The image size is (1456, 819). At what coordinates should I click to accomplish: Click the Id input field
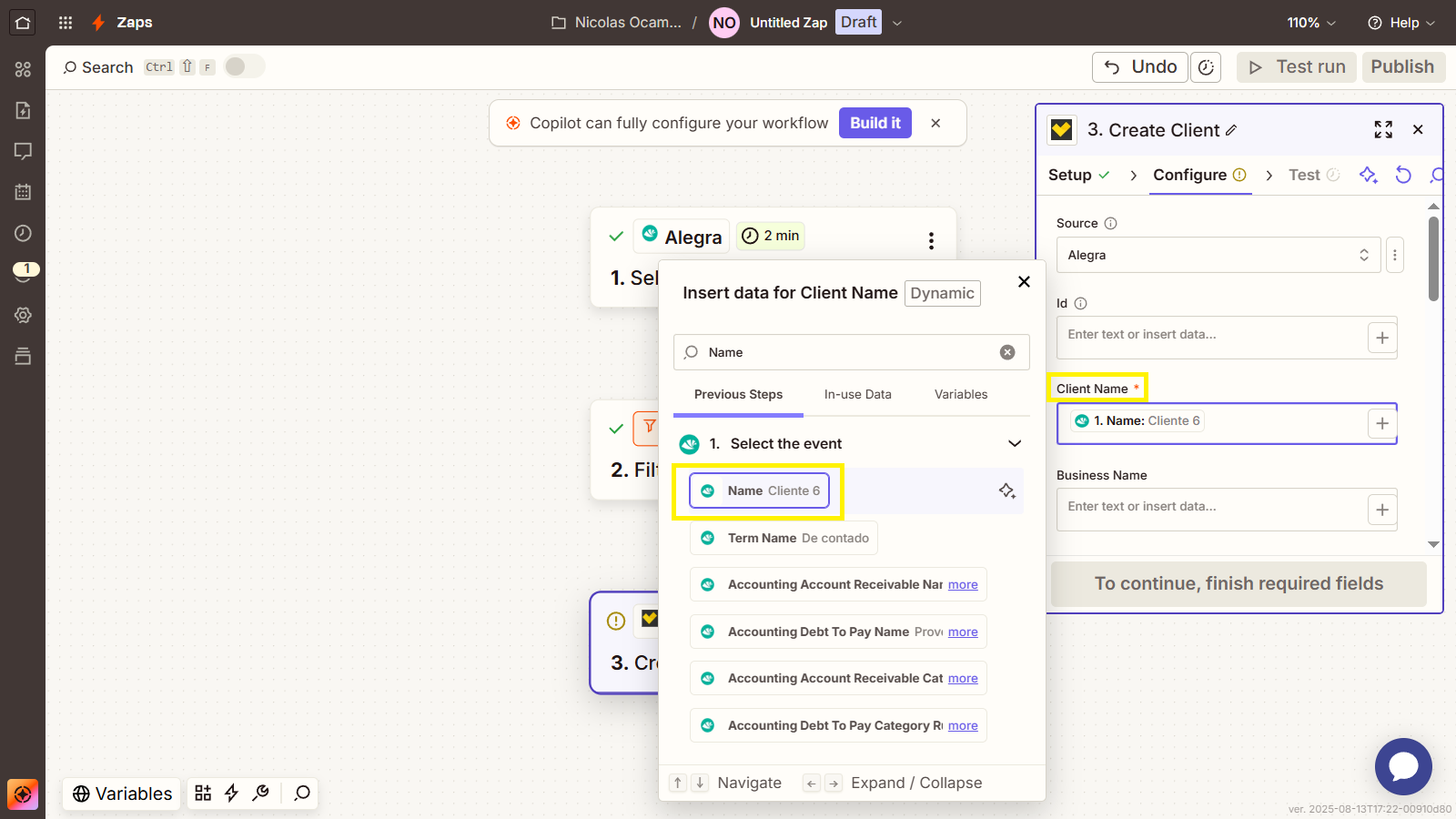coord(1210,337)
